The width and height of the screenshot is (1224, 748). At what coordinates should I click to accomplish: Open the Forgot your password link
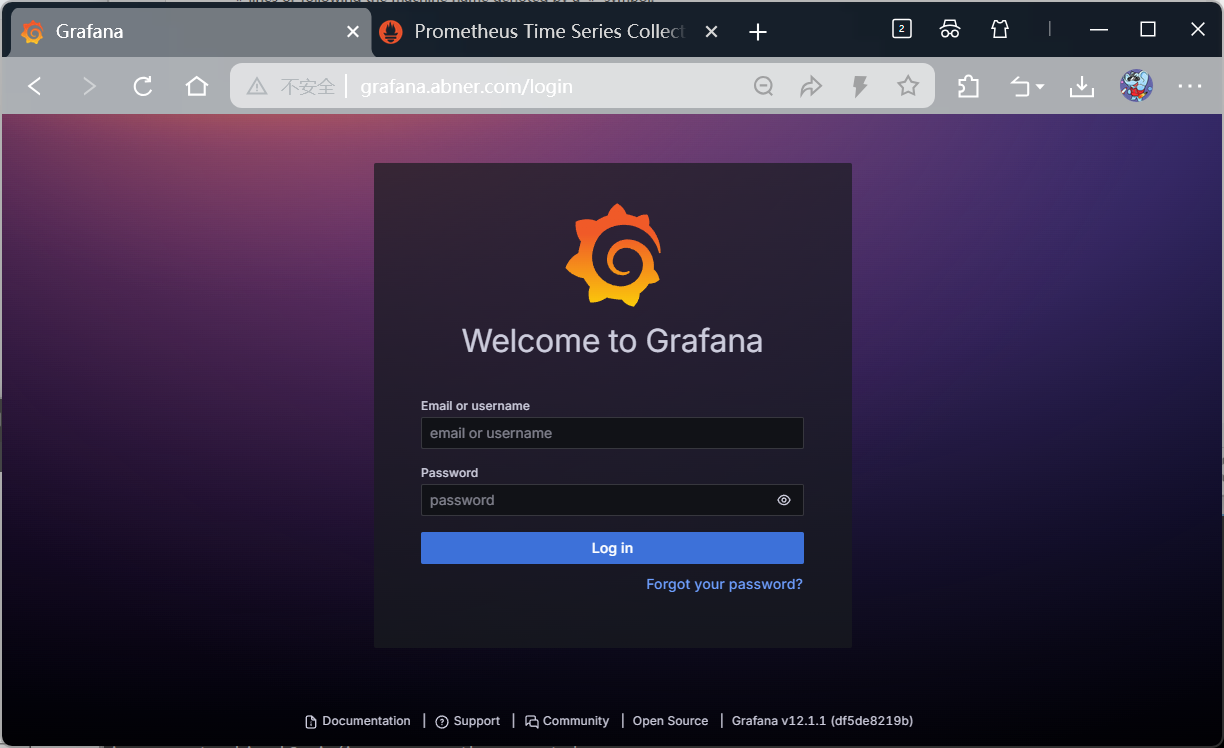coord(724,584)
